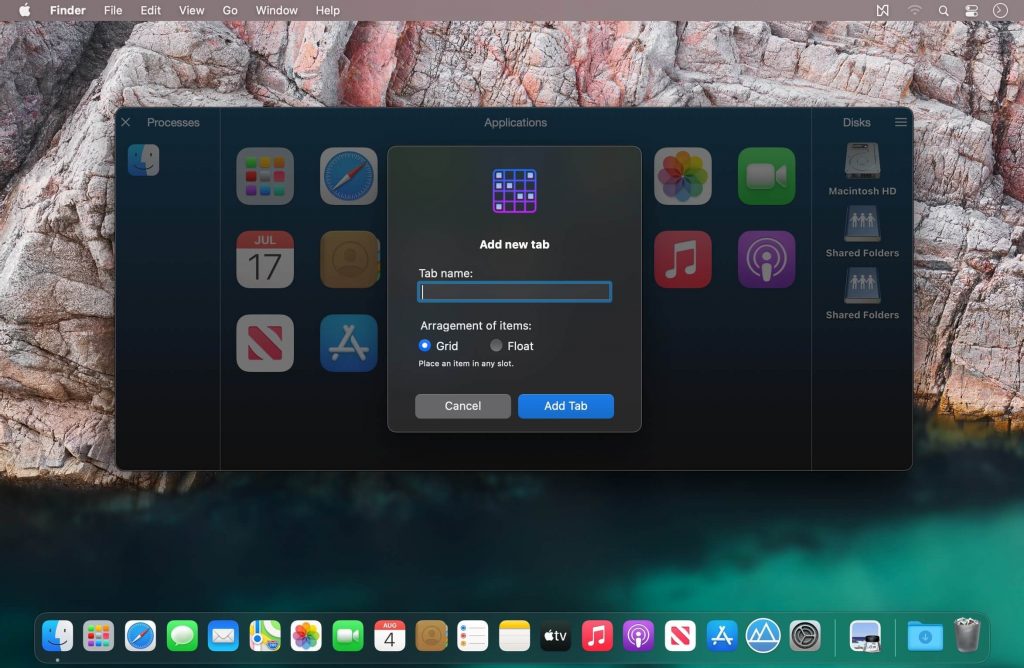Open the Calendar app showing July 17

tap(264, 258)
